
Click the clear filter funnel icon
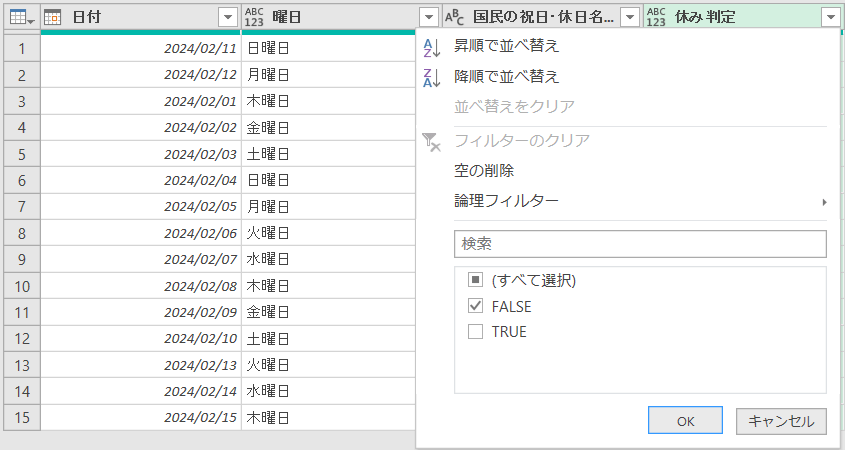432,141
